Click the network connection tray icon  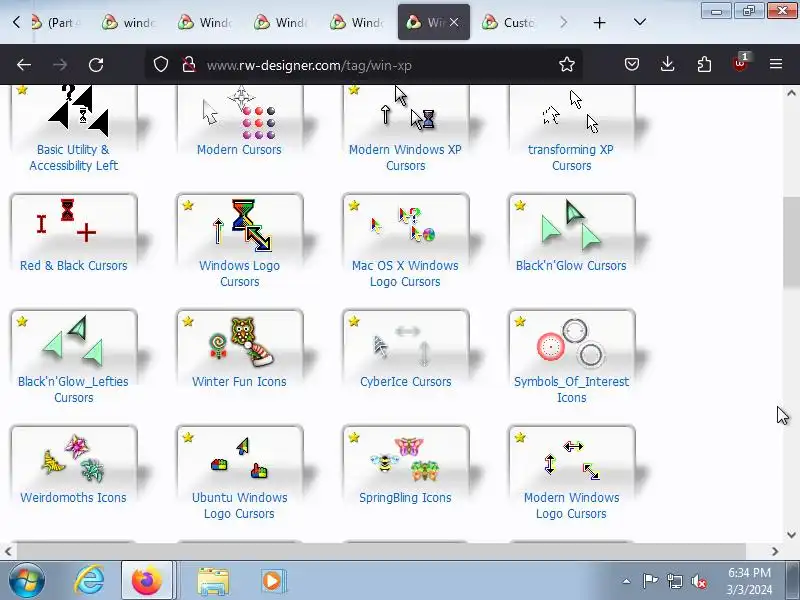(674, 581)
